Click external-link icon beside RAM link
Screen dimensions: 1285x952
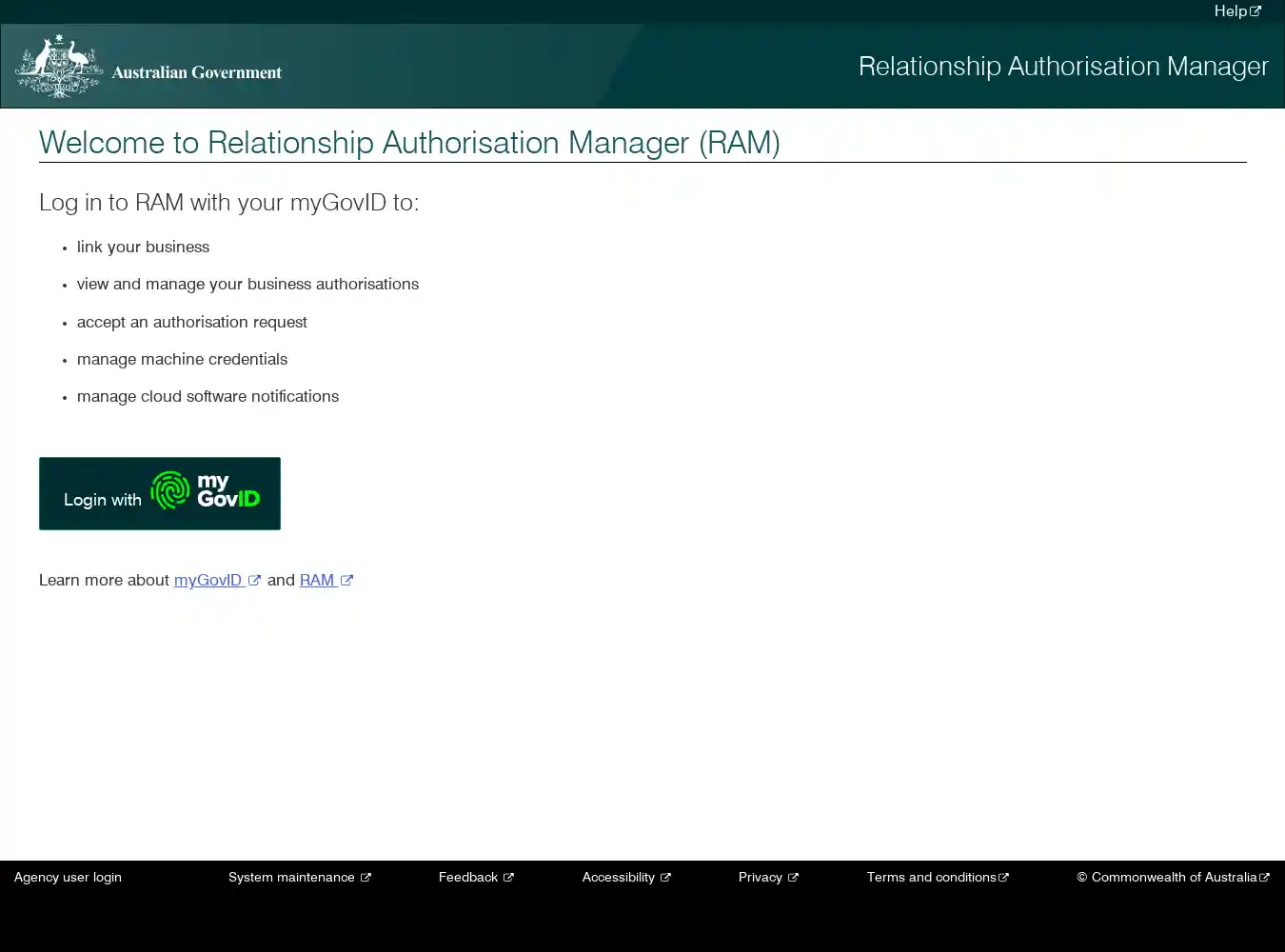pyautogui.click(x=346, y=581)
